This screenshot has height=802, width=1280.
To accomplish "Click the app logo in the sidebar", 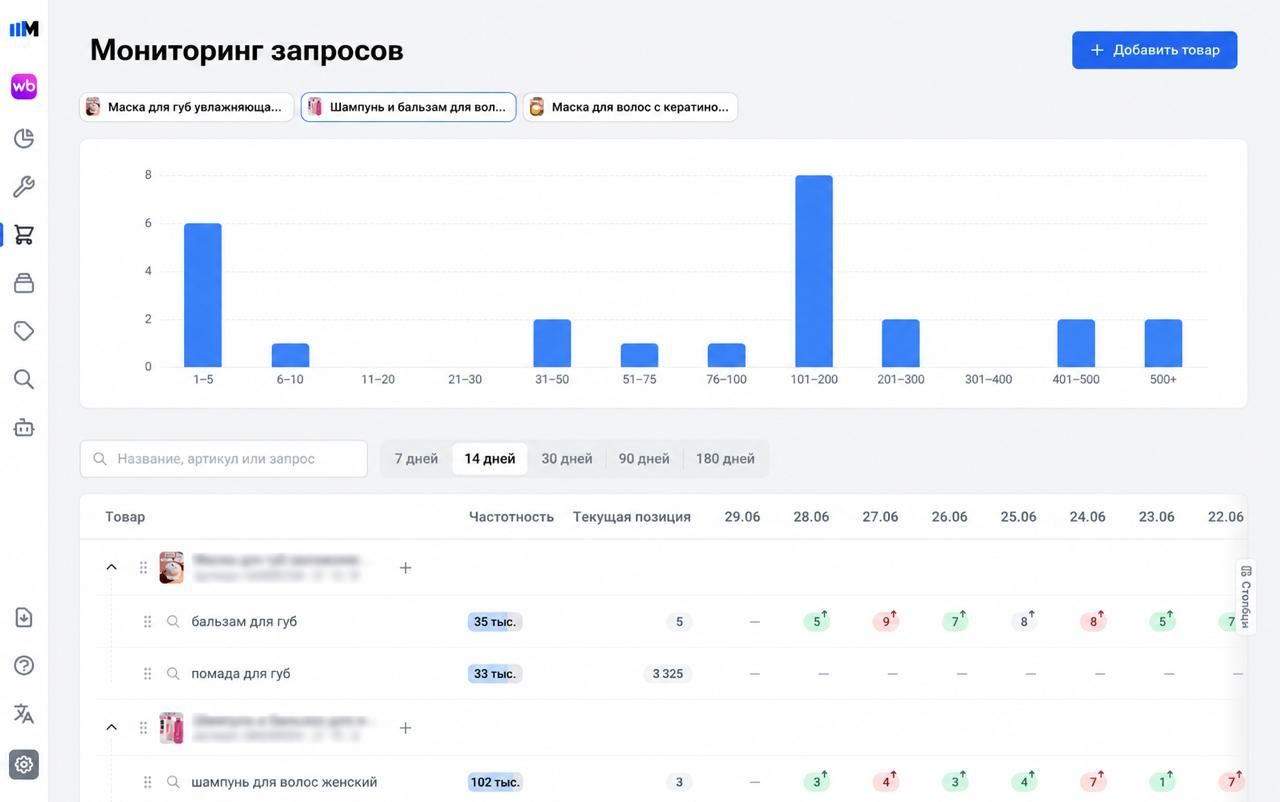I will click(24, 29).
